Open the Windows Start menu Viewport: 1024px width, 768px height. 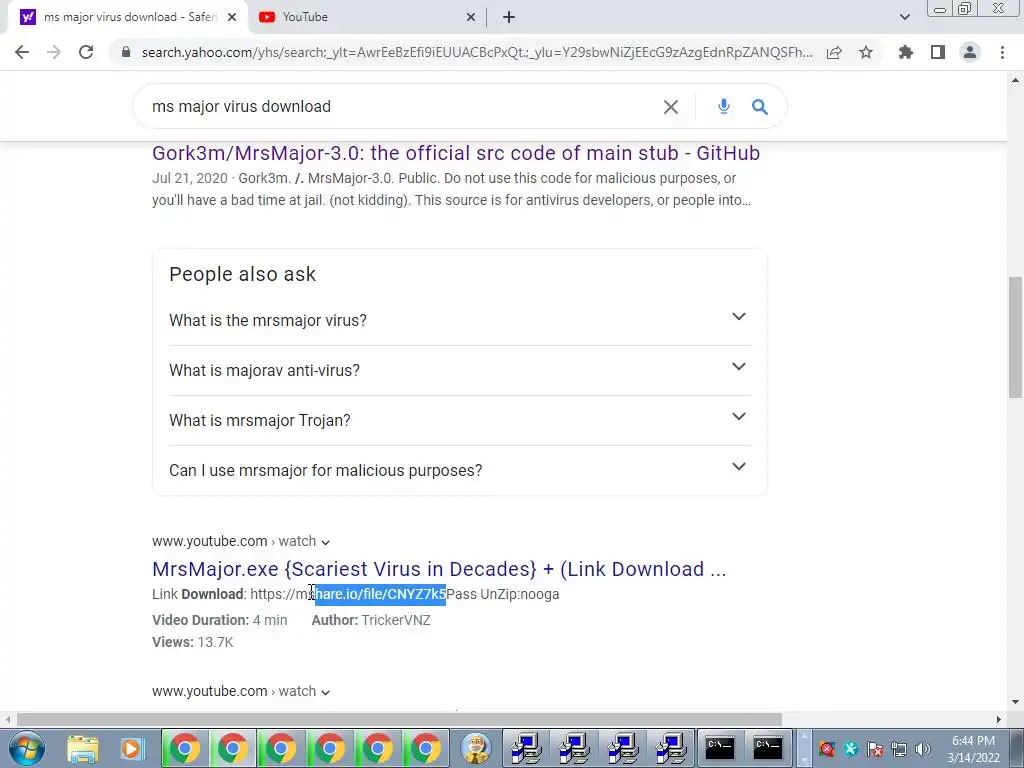tap(26, 748)
